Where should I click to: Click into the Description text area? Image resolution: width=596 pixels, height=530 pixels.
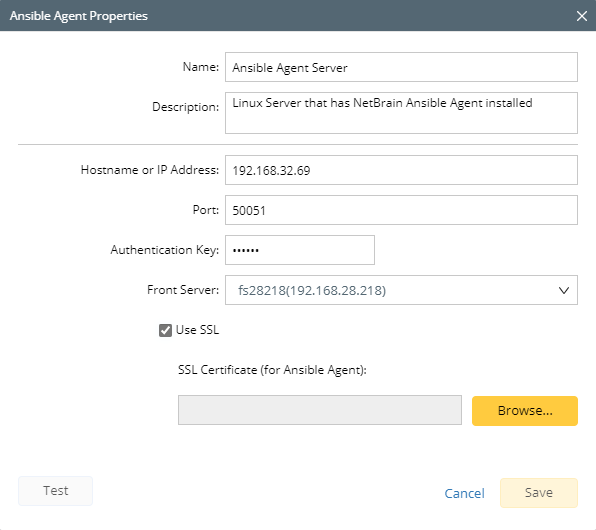(x=401, y=113)
